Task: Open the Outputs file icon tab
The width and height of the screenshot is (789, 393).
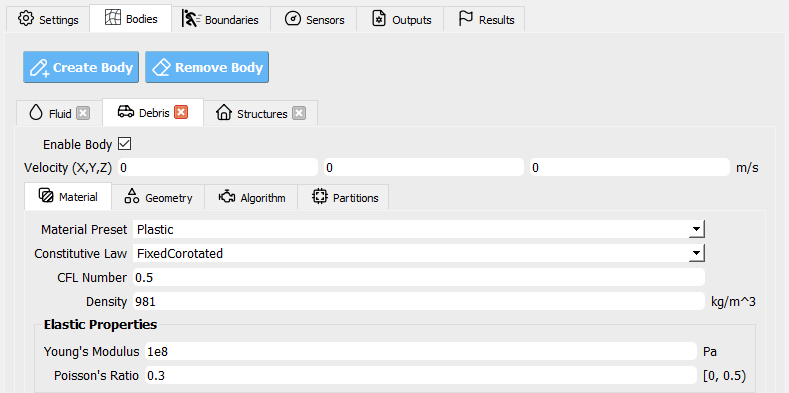Action: click(378, 19)
